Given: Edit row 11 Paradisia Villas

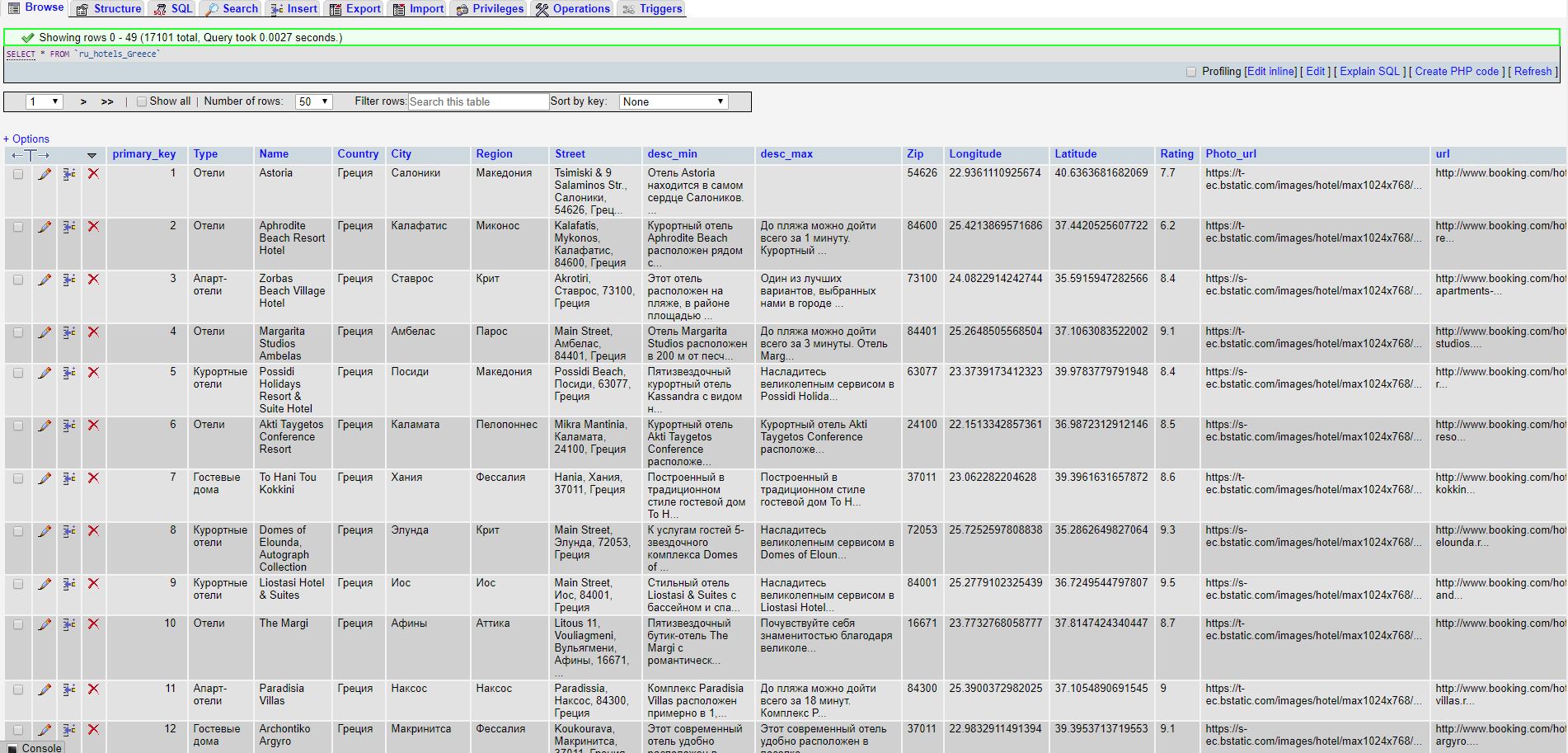Looking at the screenshot, I should (x=45, y=689).
